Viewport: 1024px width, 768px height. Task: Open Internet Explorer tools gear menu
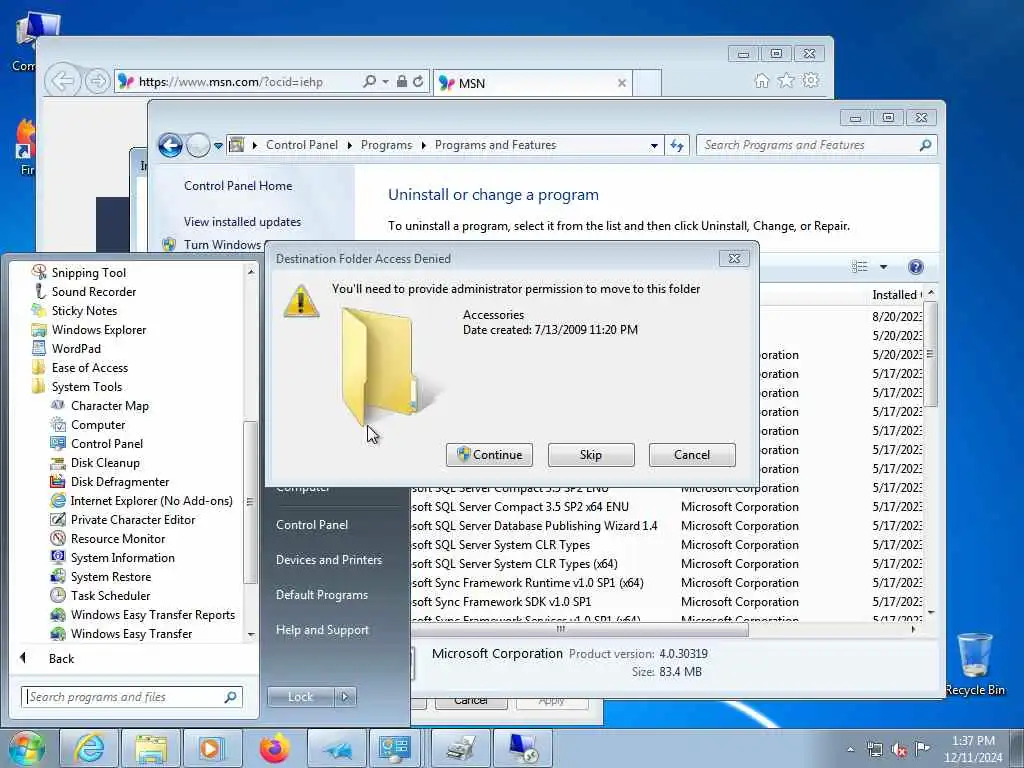tap(810, 80)
